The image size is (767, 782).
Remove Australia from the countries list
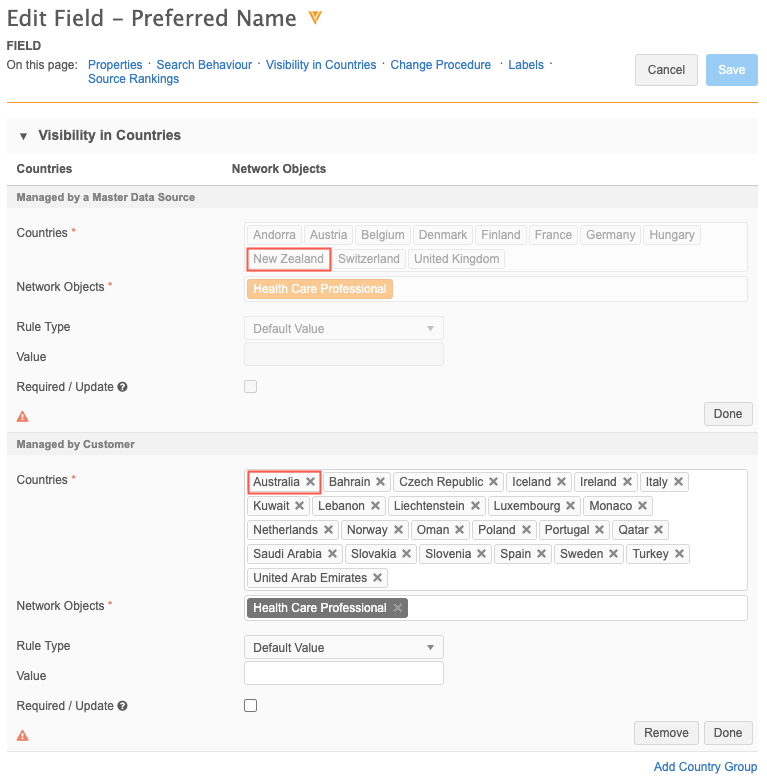(310, 482)
